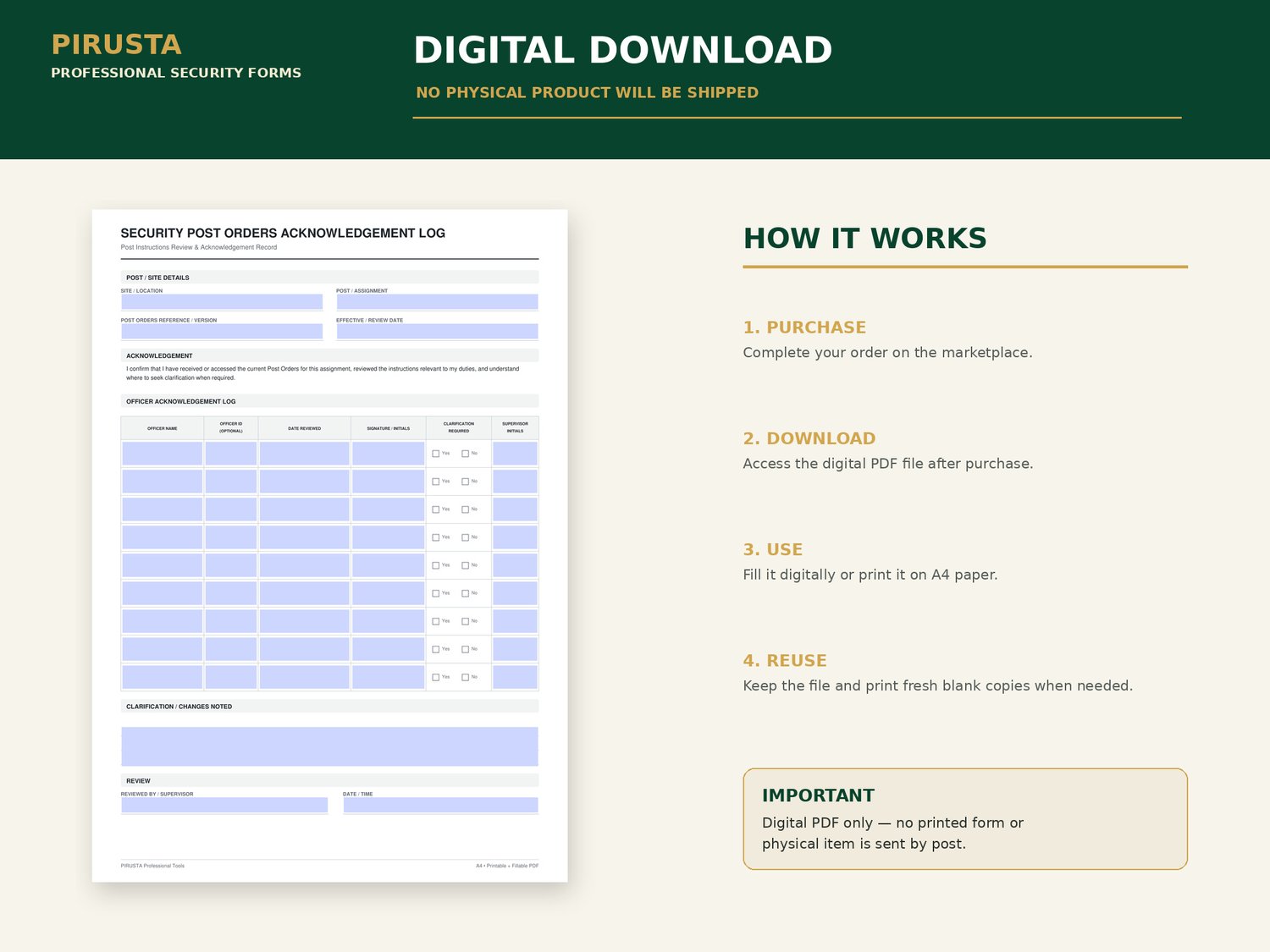The image size is (1270, 952).
Task: Select the '1. PURCHASE' step heading
Action: point(804,327)
